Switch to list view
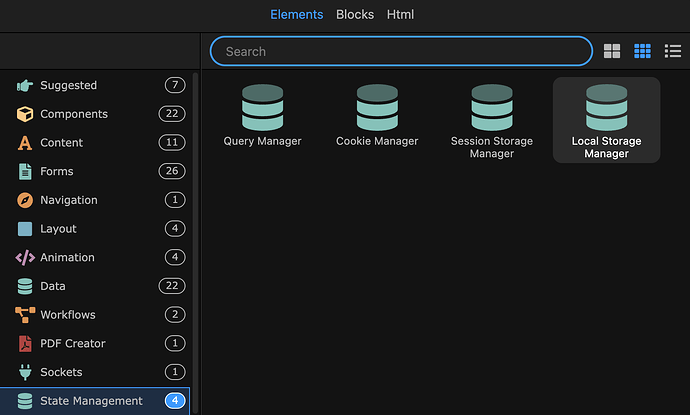The image size is (690, 415). [673, 51]
